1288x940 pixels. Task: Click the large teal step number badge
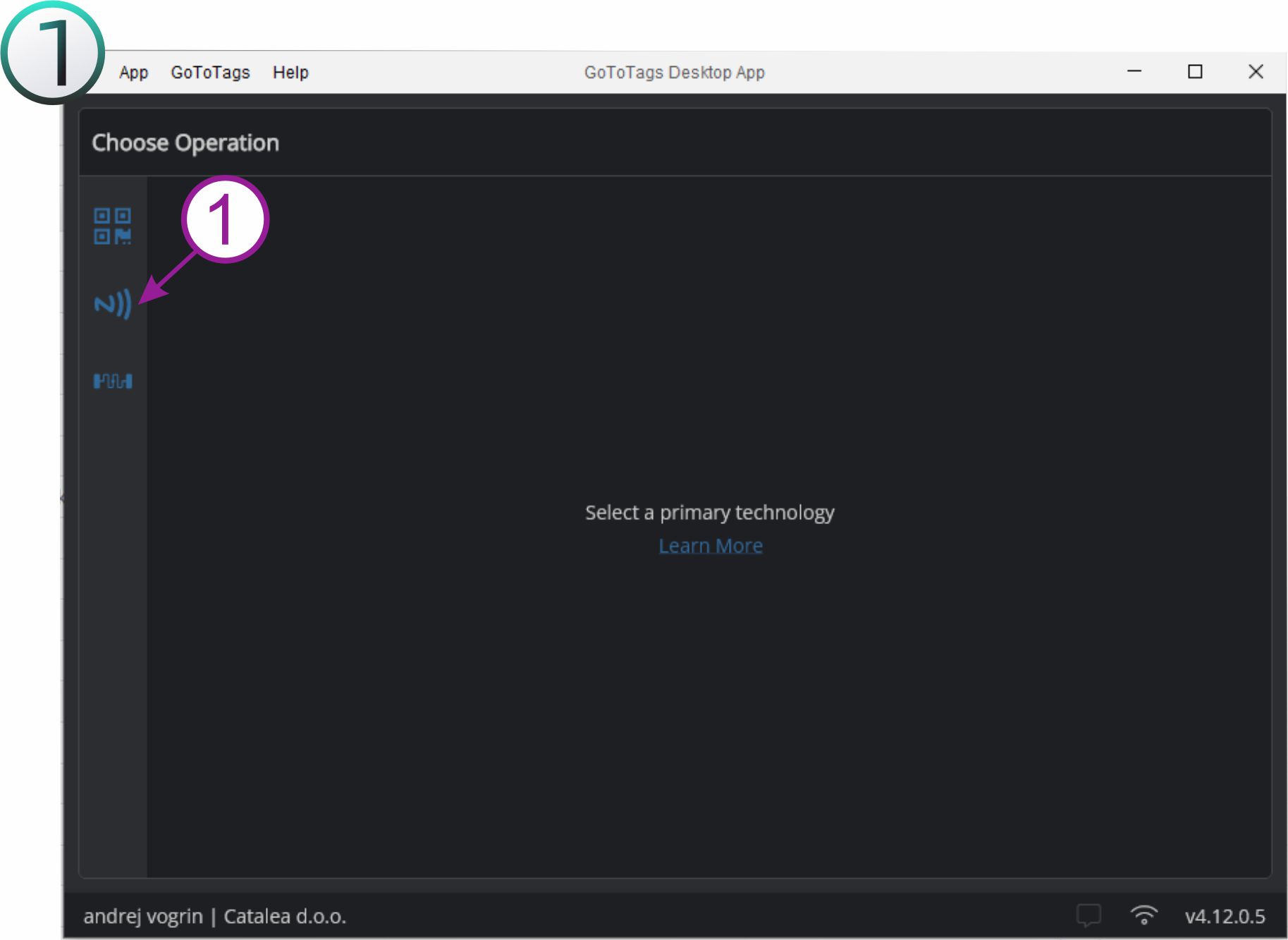53,53
